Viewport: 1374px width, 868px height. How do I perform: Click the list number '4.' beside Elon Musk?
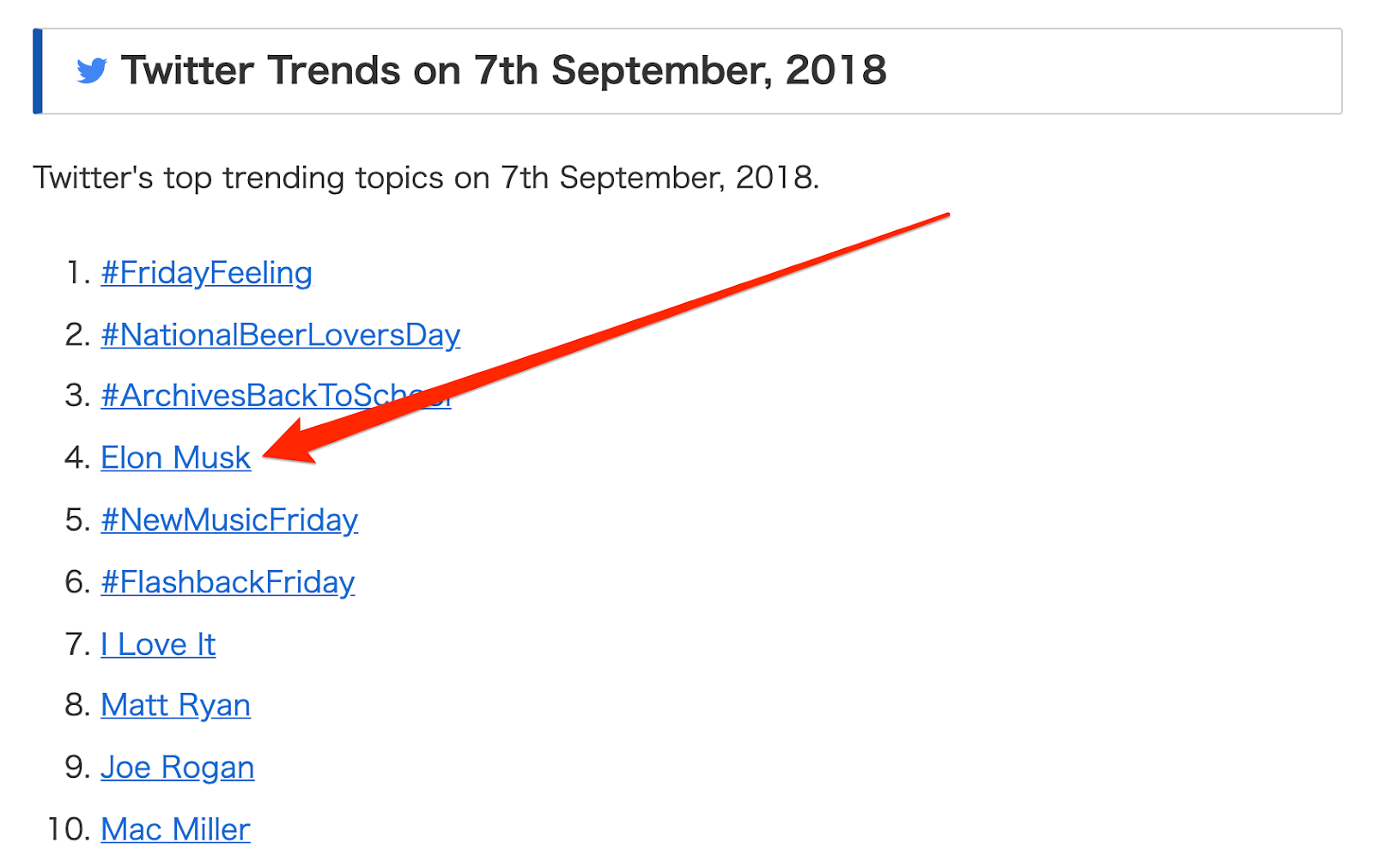click(x=77, y=458)
